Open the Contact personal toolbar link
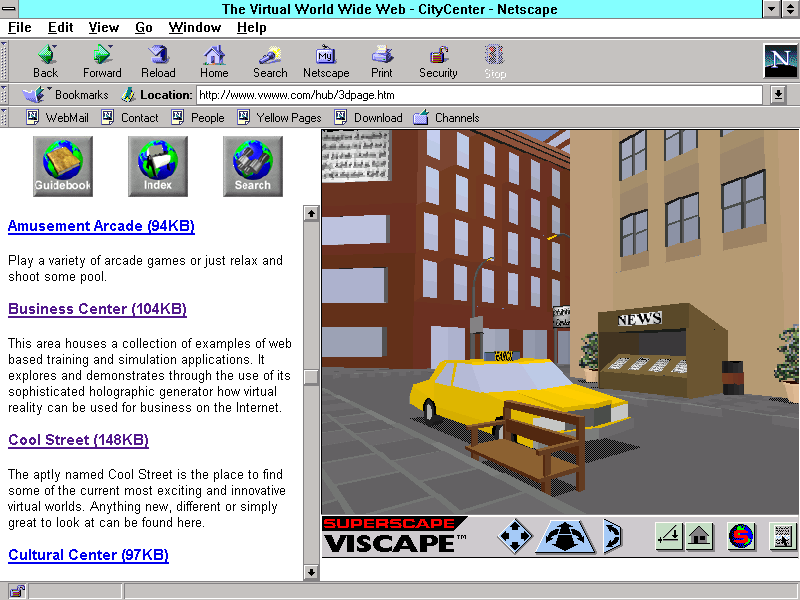 coord(130,118)
